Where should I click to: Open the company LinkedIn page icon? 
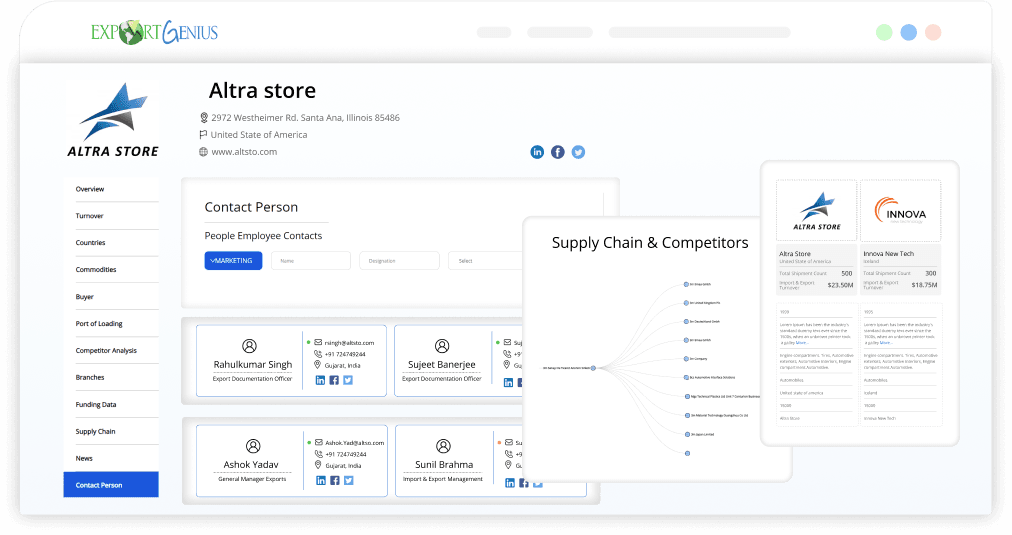[x=537, y=152]
